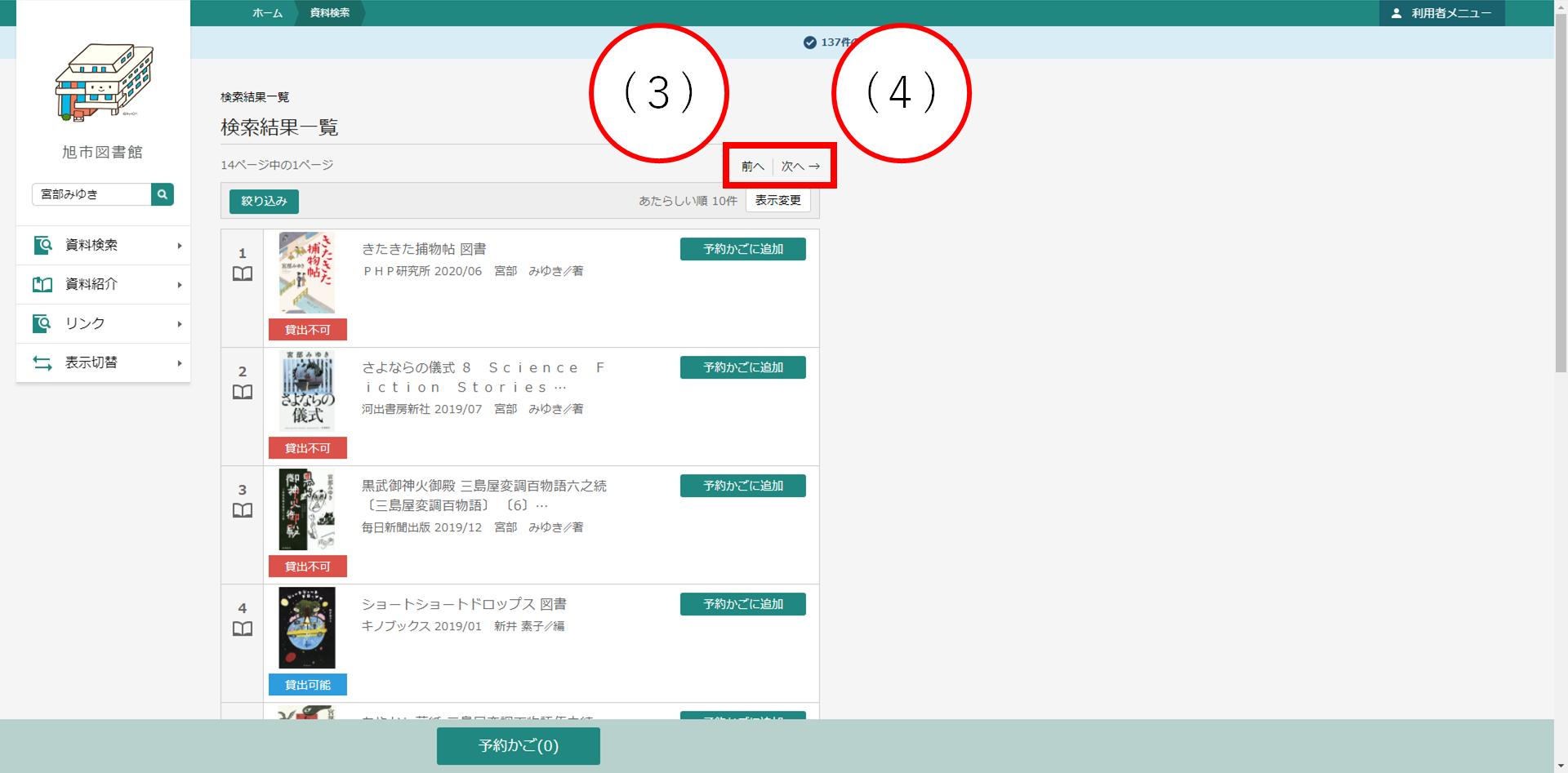The width and height of the screenshot is (1568, 773).
Task: Go to previous page with 前へ
Action: (752, 167)
